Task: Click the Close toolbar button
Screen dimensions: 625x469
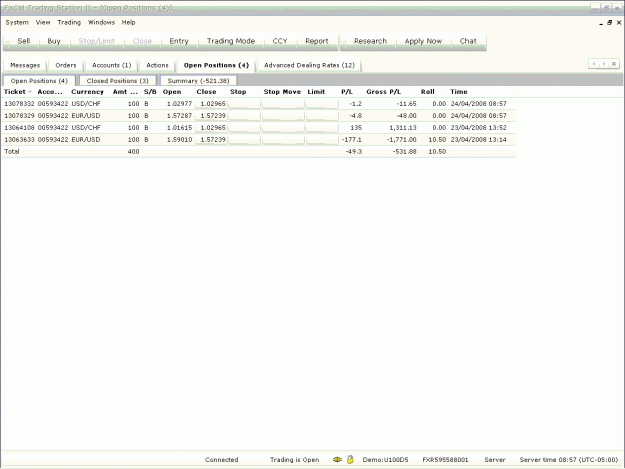Action: 142,41
